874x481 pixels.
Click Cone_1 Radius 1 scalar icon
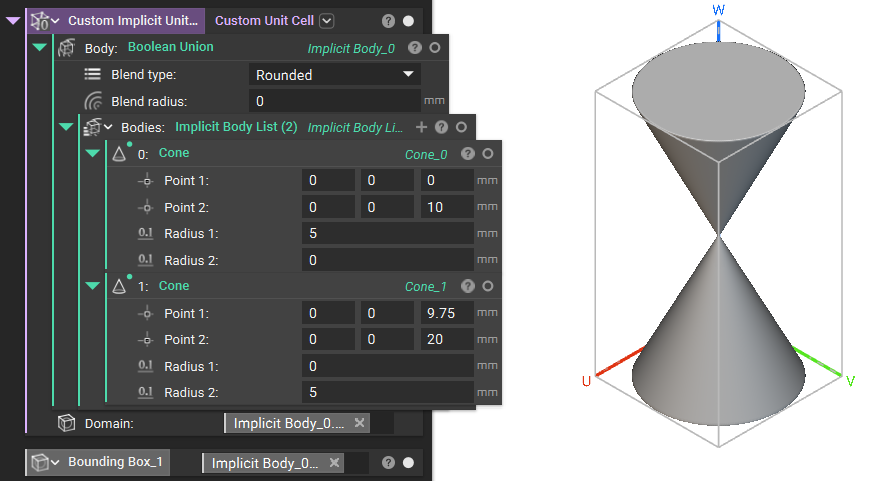coord(145,366)
